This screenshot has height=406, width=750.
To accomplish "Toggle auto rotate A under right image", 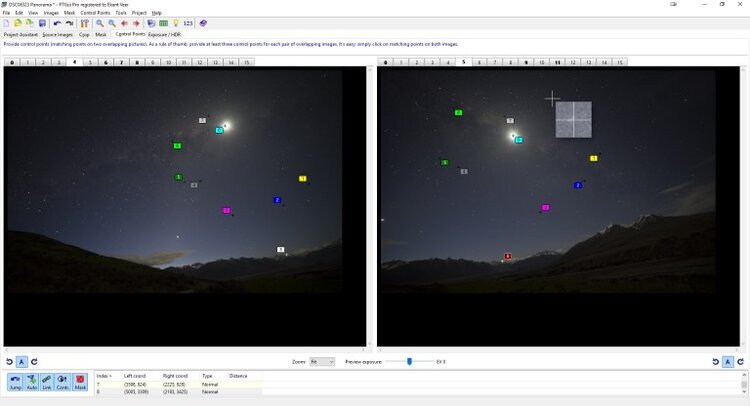I will tap(728, 362).
